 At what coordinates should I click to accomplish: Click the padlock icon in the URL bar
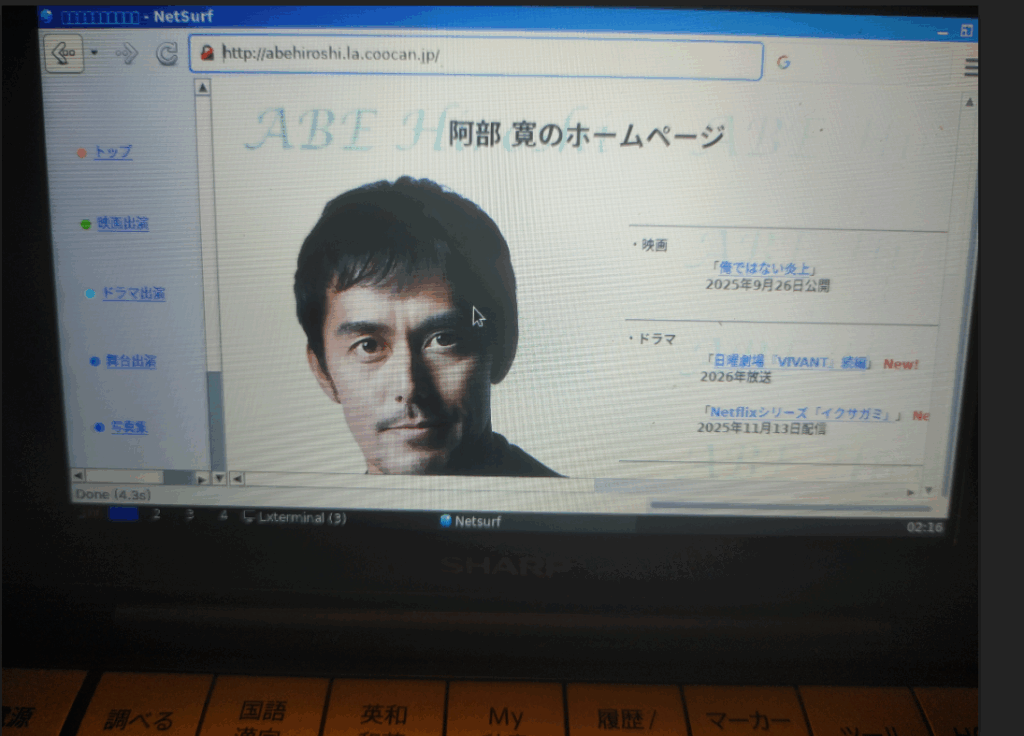tap(207, 54)
